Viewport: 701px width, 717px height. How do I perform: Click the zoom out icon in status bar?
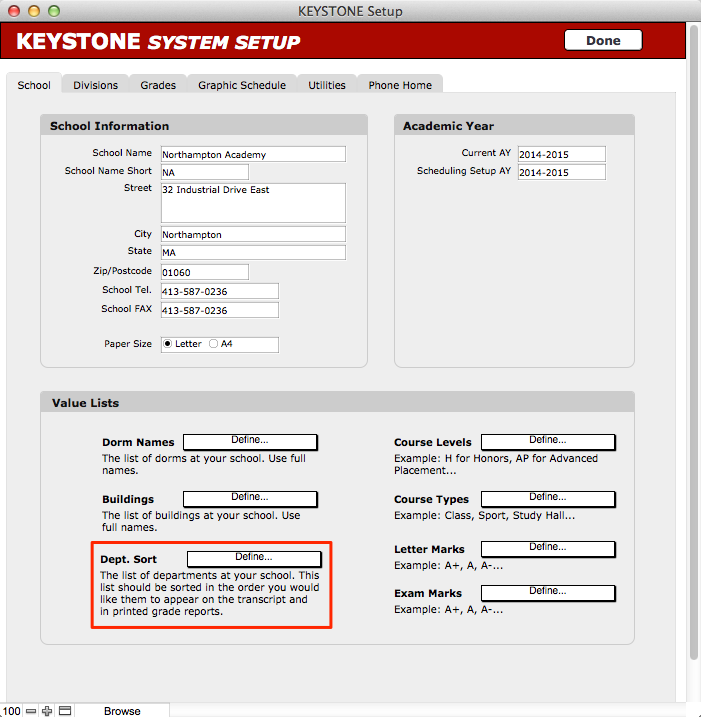coord(31,711)
